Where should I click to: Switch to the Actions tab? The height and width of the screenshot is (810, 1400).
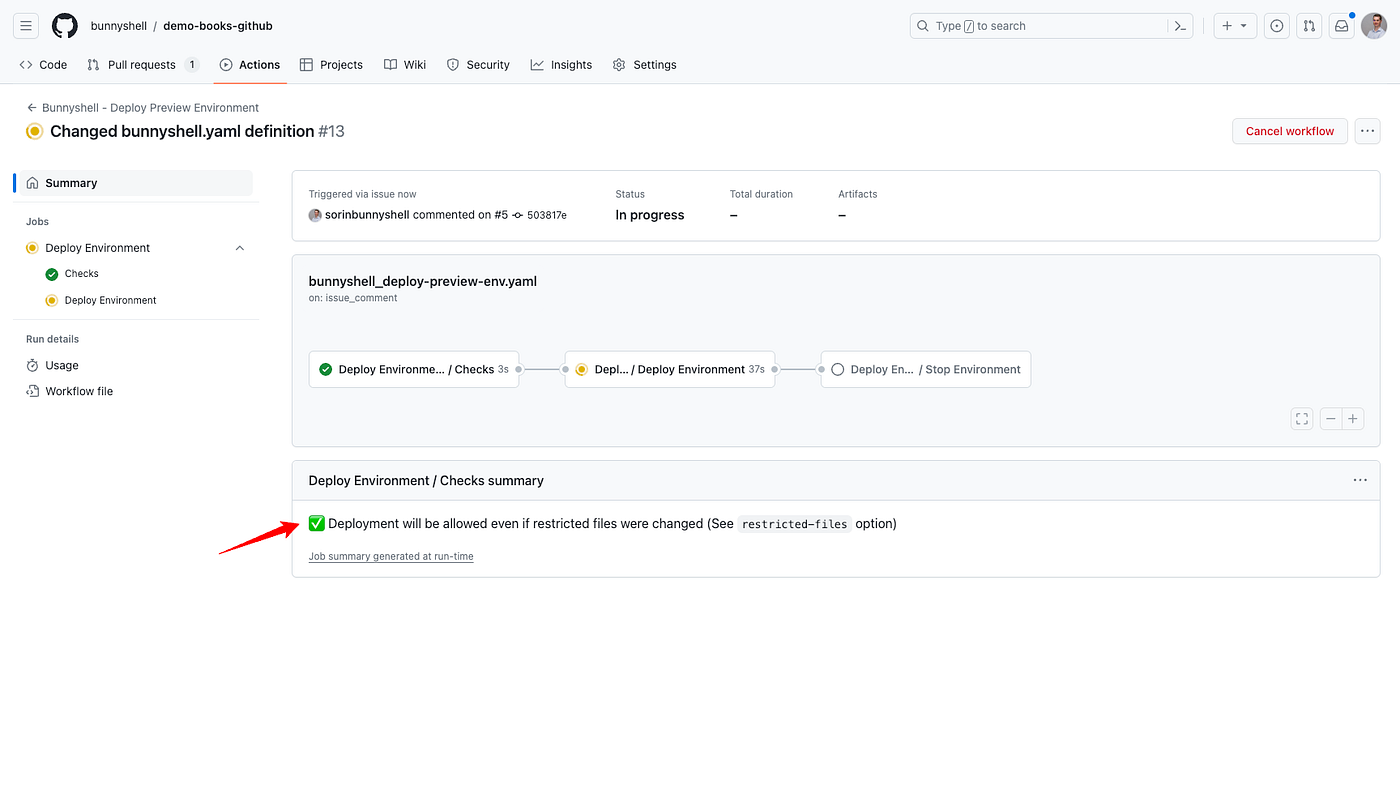coord(250,65)
